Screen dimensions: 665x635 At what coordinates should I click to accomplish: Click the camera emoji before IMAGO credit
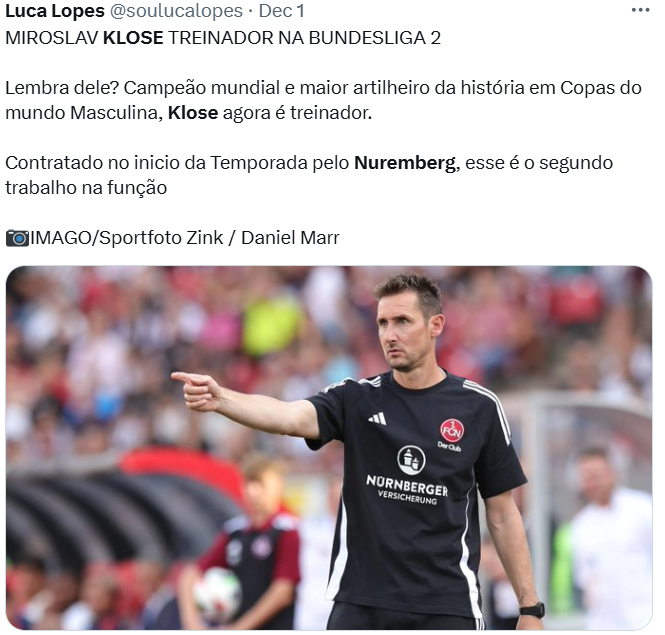tap(17, 238)
